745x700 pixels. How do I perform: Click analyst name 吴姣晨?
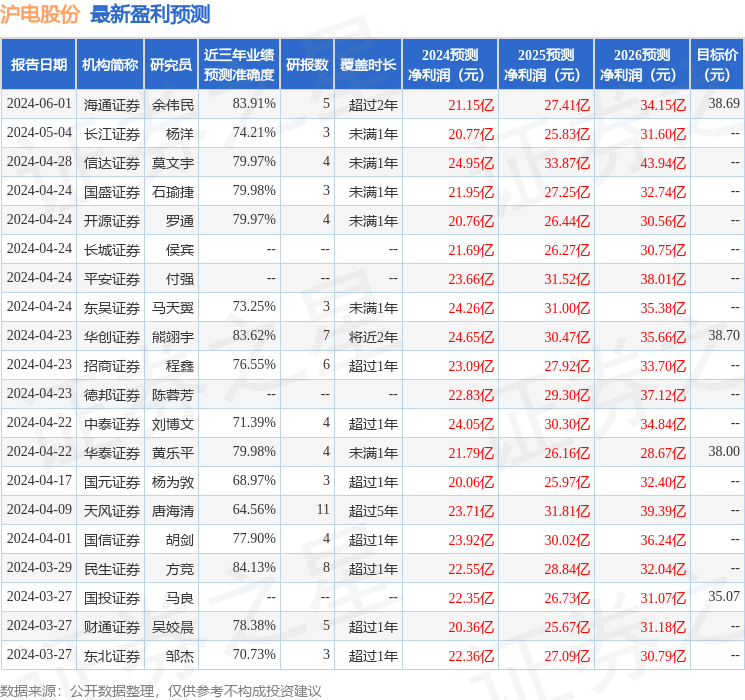(x=173, y=627)
